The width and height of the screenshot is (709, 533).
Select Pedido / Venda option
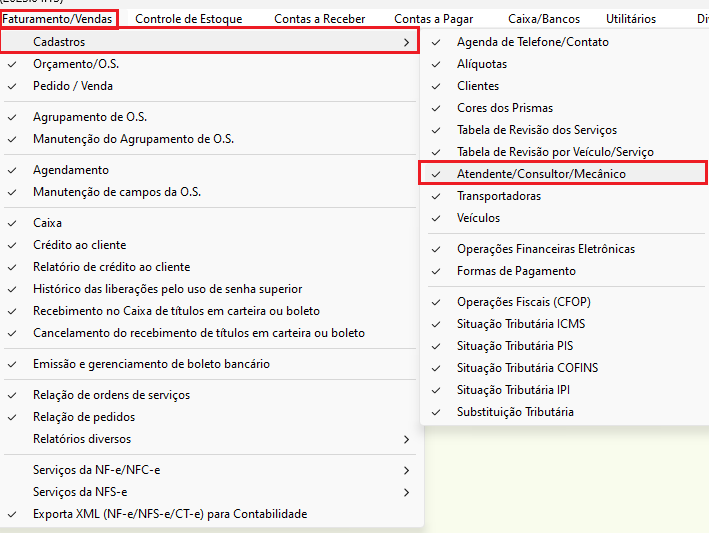point(74,86)
